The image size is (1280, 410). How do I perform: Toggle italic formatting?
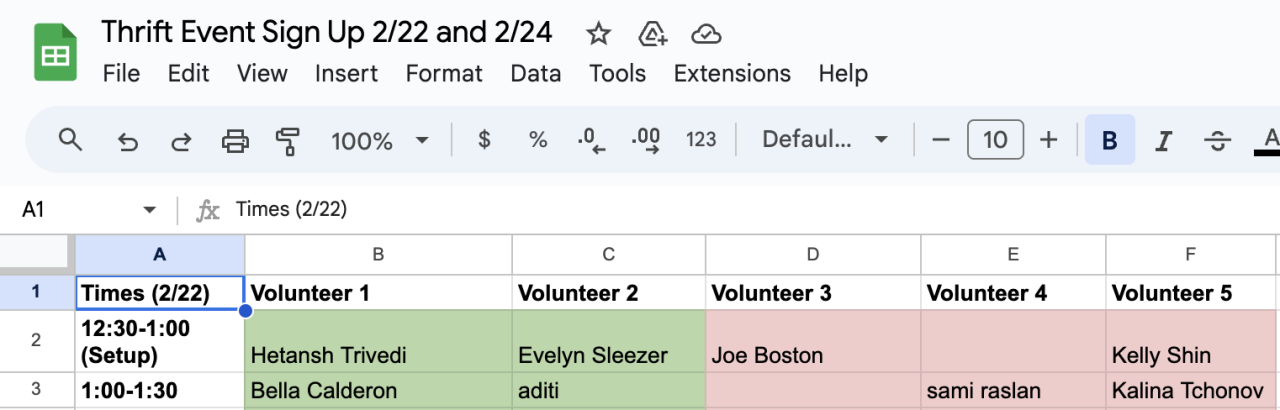coord(1162,141)
